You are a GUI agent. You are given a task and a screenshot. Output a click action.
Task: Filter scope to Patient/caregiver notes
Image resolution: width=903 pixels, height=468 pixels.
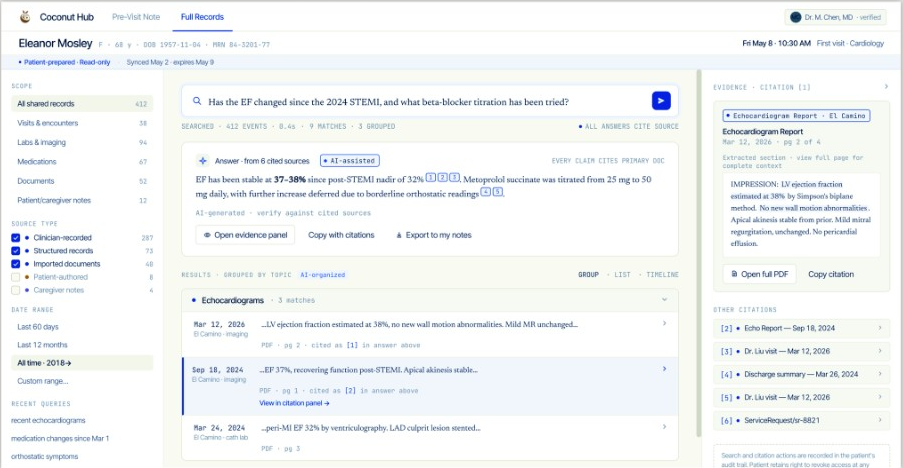coord(82,200)
